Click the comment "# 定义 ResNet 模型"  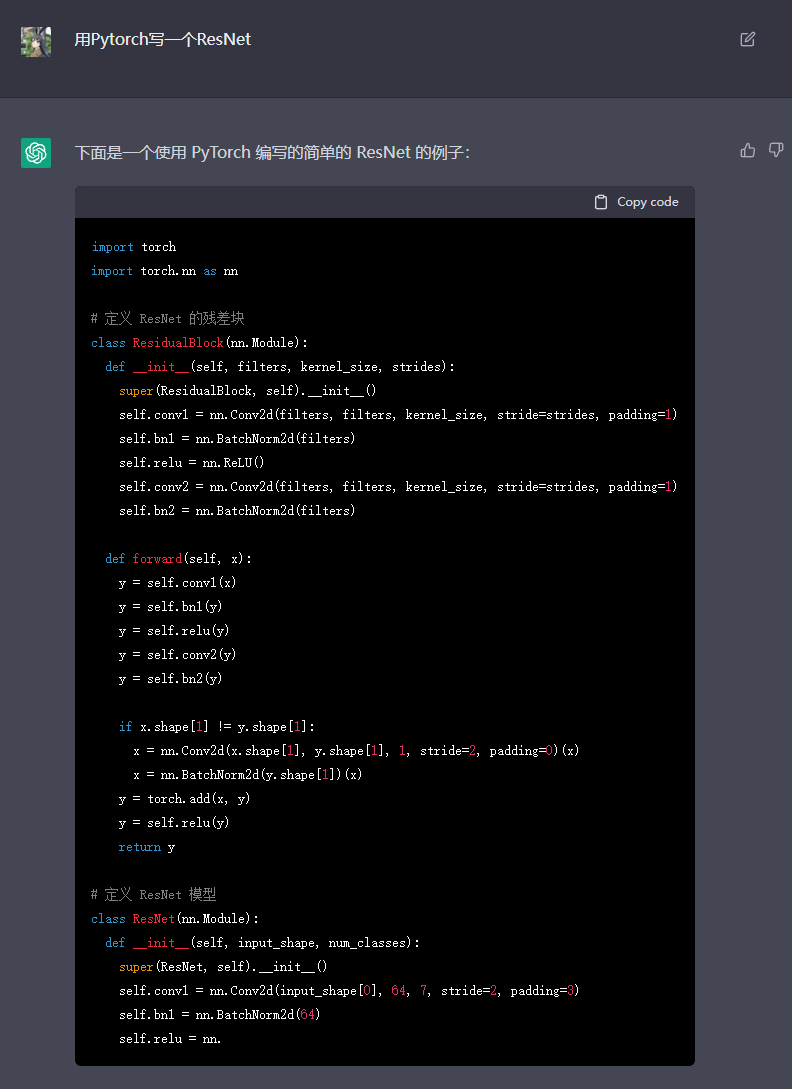click(x=153, y=895)
